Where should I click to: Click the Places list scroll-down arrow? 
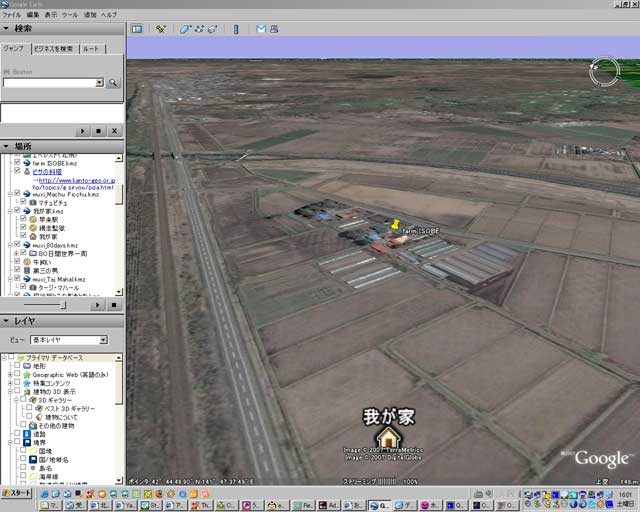119,292
